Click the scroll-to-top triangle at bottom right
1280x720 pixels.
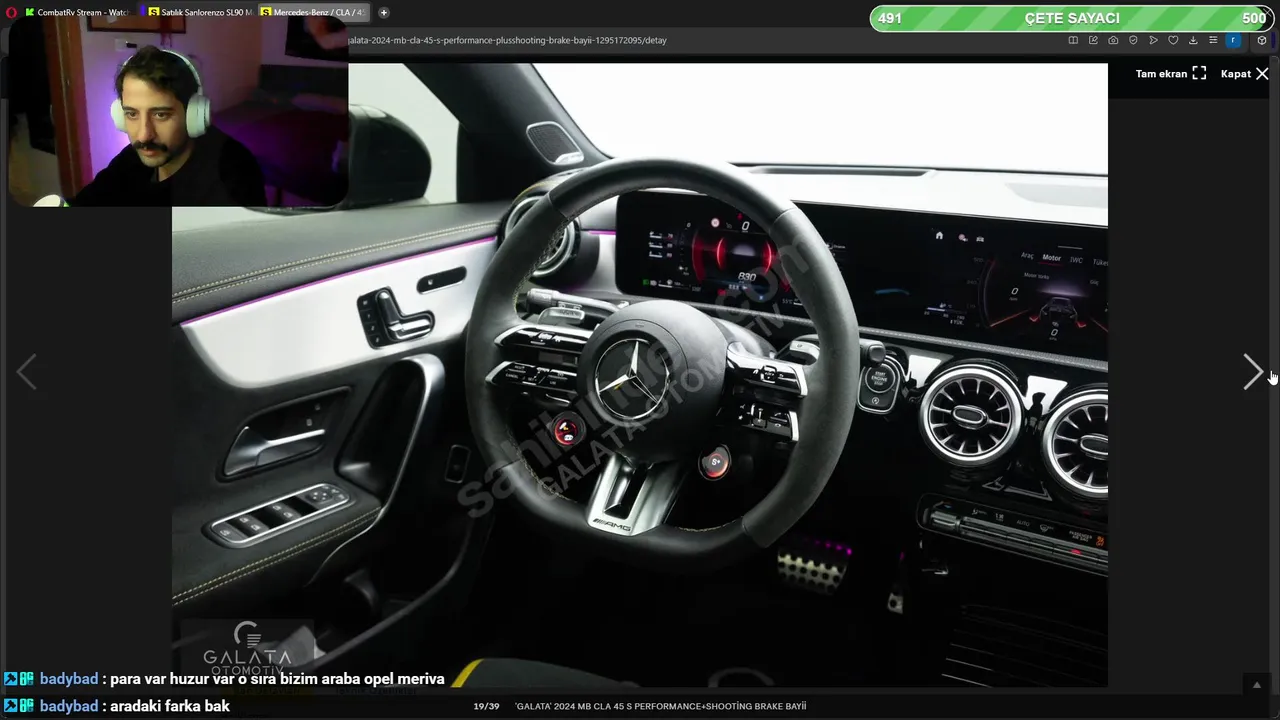point(1257,685)
